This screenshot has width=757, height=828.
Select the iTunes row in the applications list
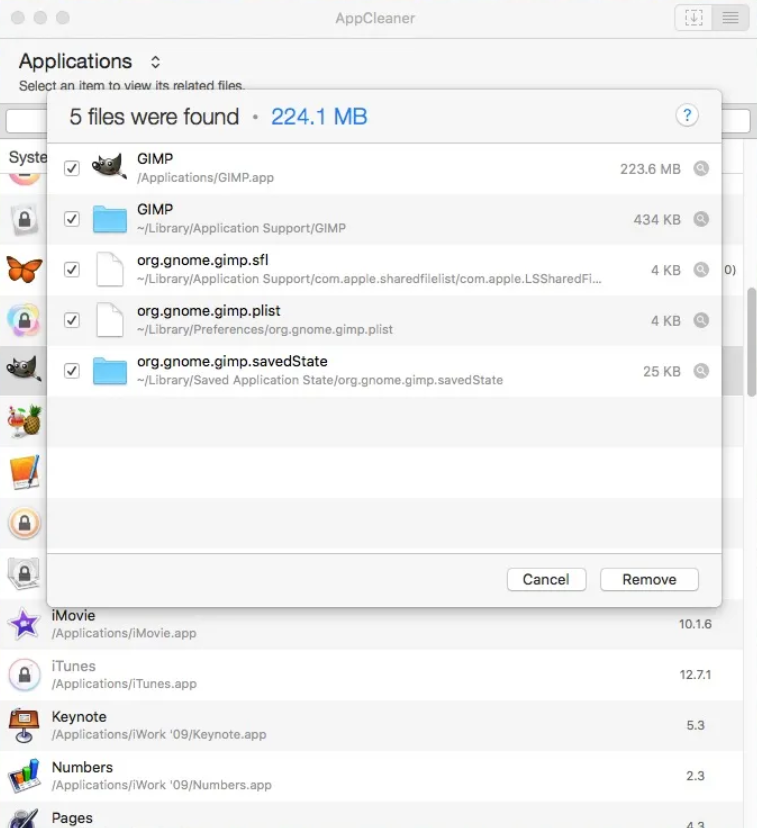point(372,675)
